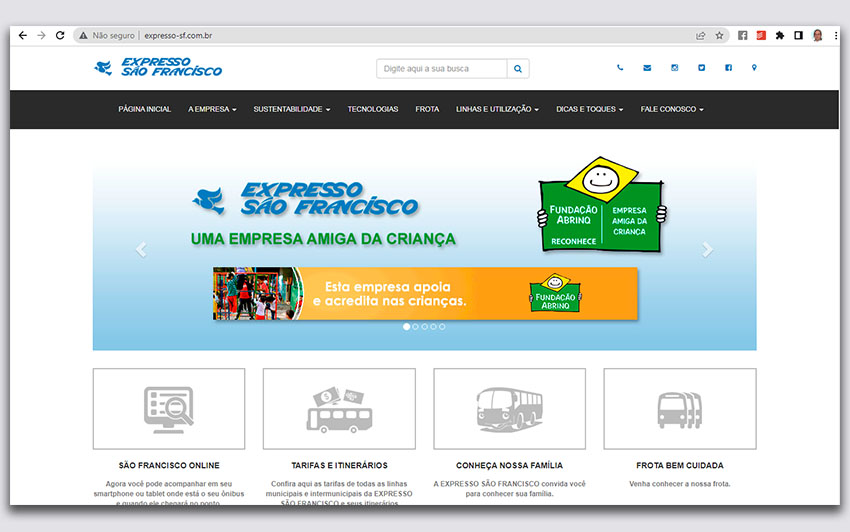This screenshot has height=532, width=850.
Task: Bookmark this page with the star icon
Action: [719, 35]
